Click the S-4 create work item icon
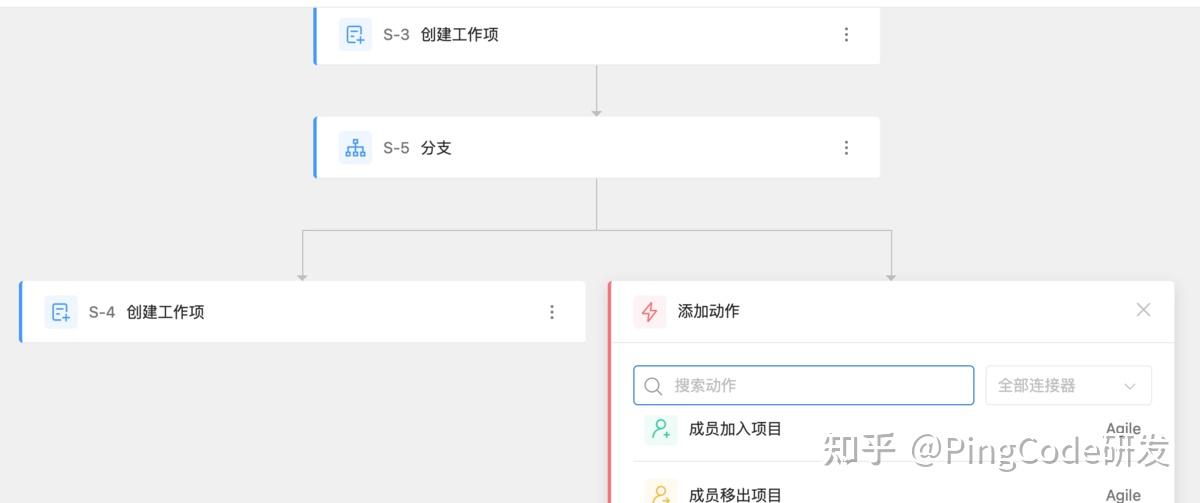The width and height of the screenshot is (1200, 503). pyautogui.click(x=61, y=312)
